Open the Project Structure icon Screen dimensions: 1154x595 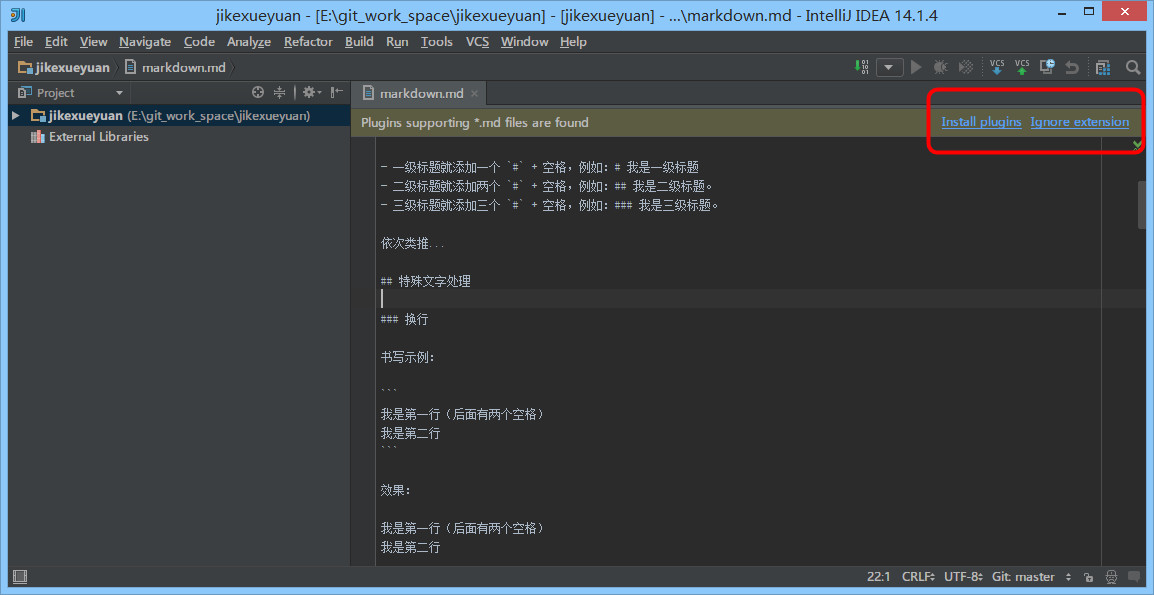[x=1103, y=67]
